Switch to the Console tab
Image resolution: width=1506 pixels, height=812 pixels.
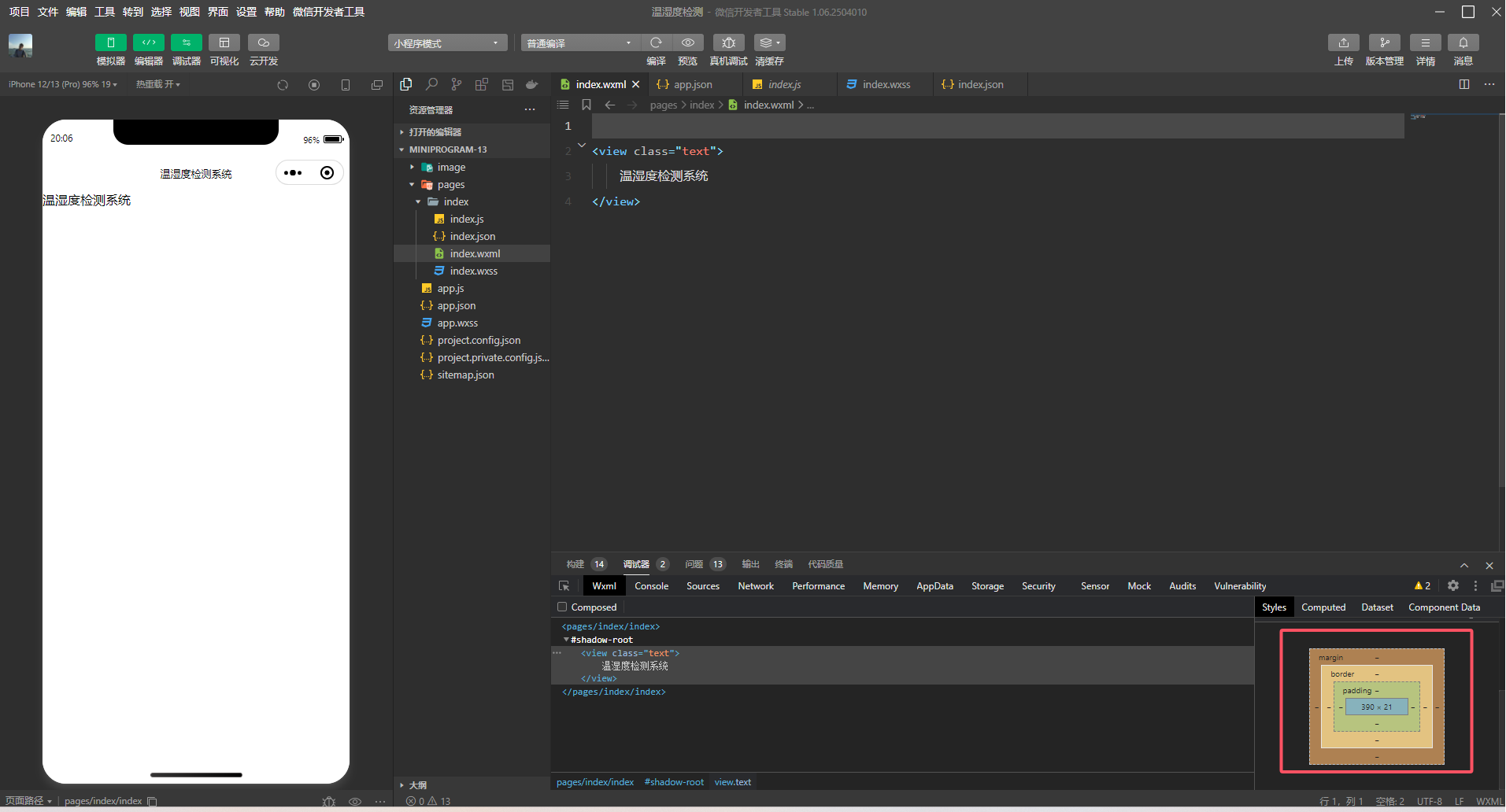point(651,586)
